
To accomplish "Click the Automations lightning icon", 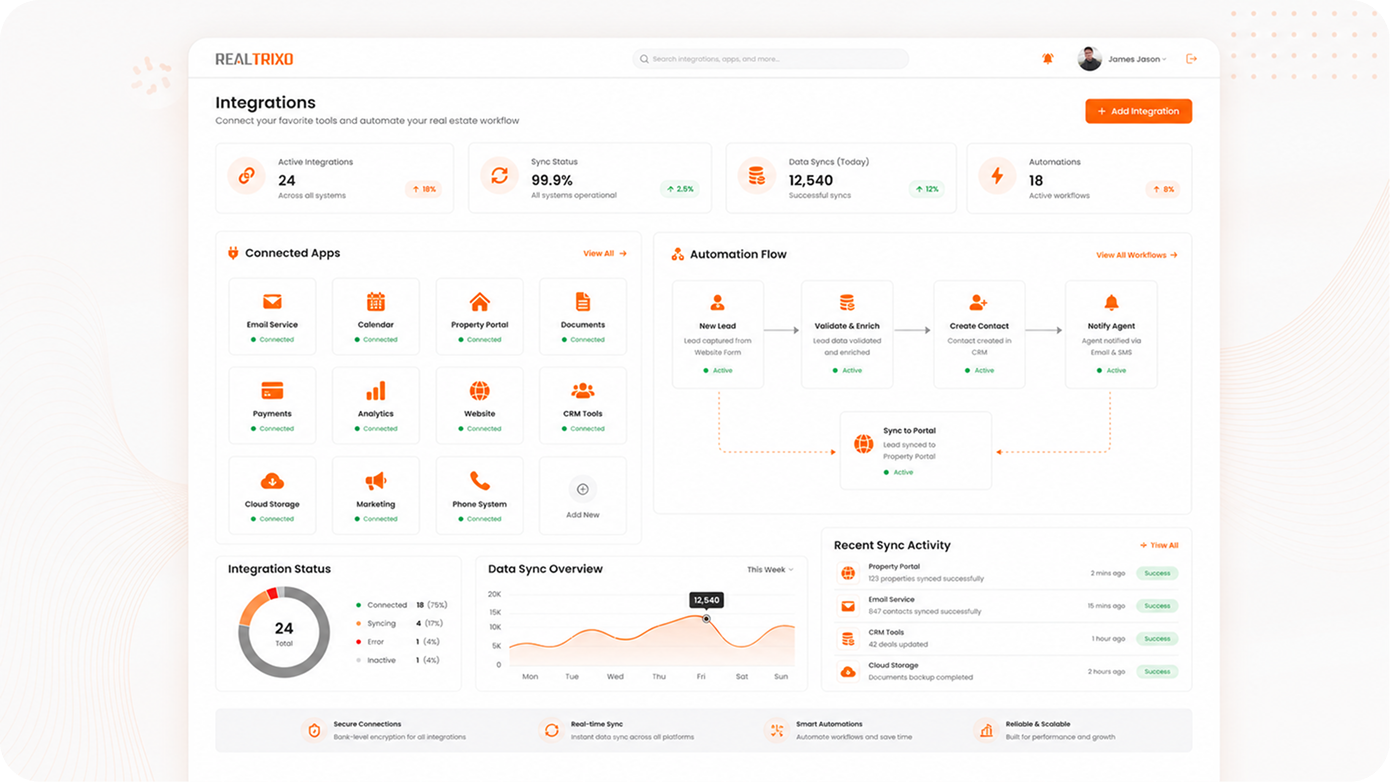I will point(997,176).
